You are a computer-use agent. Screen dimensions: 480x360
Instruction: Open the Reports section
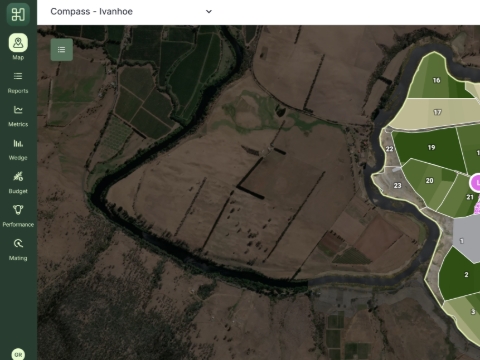(18, 82)
